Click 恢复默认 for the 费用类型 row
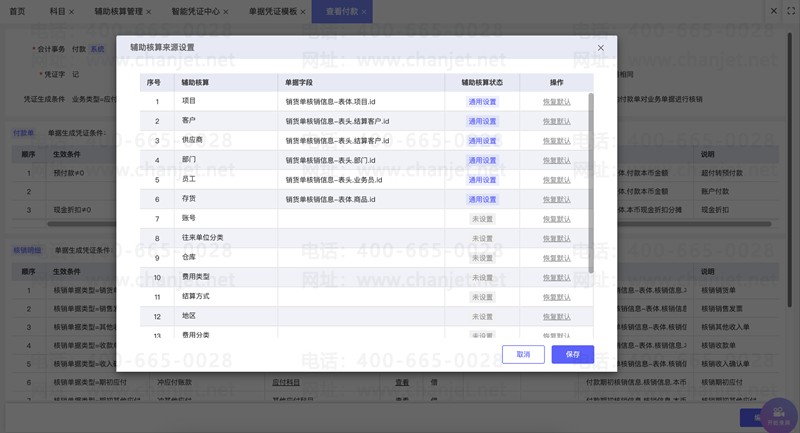Image resolution: width=800 pixels, height=433 pixels. pyautogui.click(x=556, y=278)
